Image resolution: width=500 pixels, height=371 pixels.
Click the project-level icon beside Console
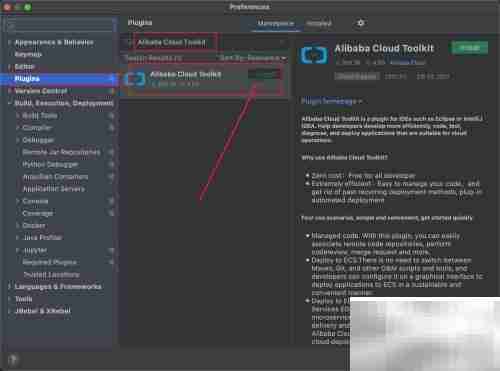(111, 201)
